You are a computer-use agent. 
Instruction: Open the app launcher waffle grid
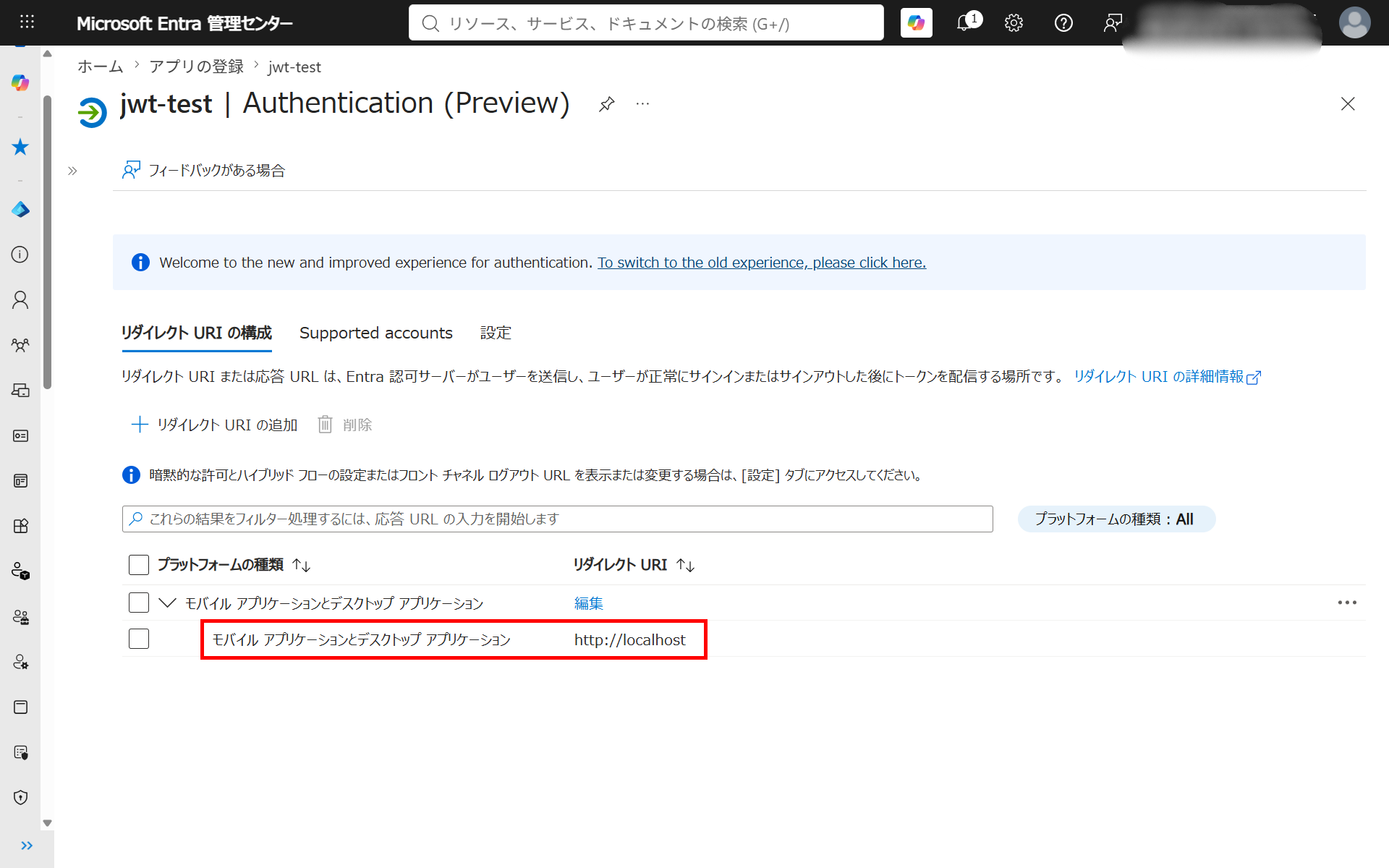[27, 22]
